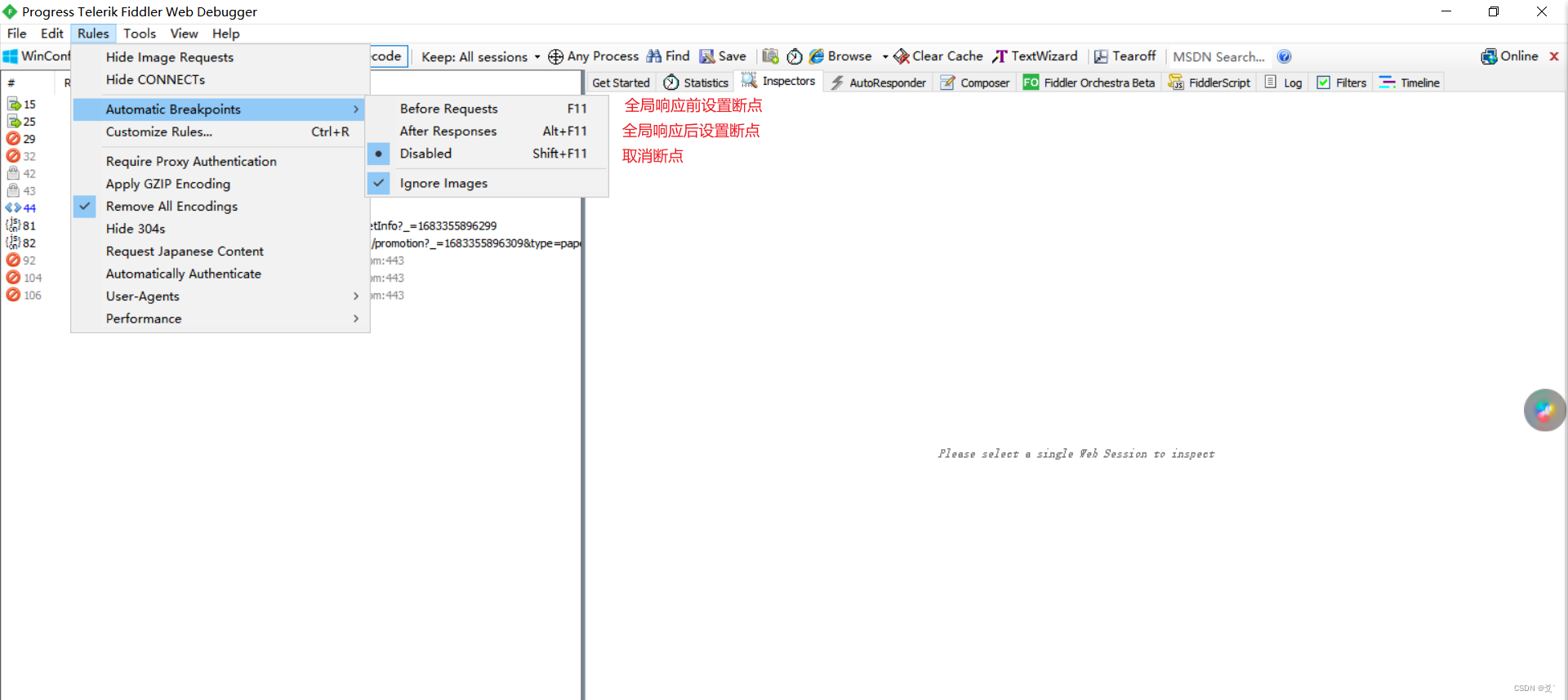Click into the MSDN Search field
The height and width of the screenshot is (700, 1568).
(1218, 56)
